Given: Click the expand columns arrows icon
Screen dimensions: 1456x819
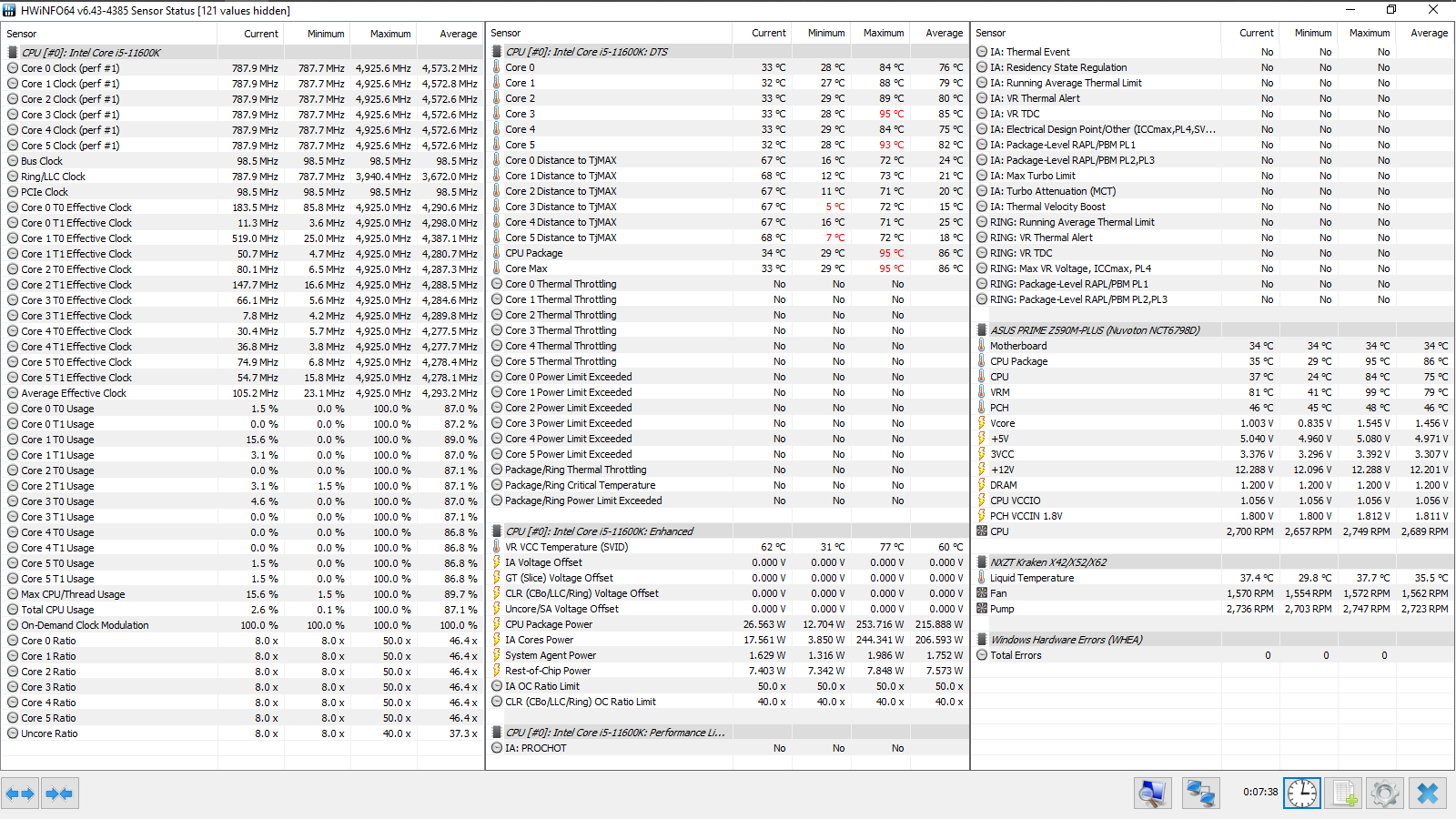Looking at the screenshot, I should coord(20,794).
